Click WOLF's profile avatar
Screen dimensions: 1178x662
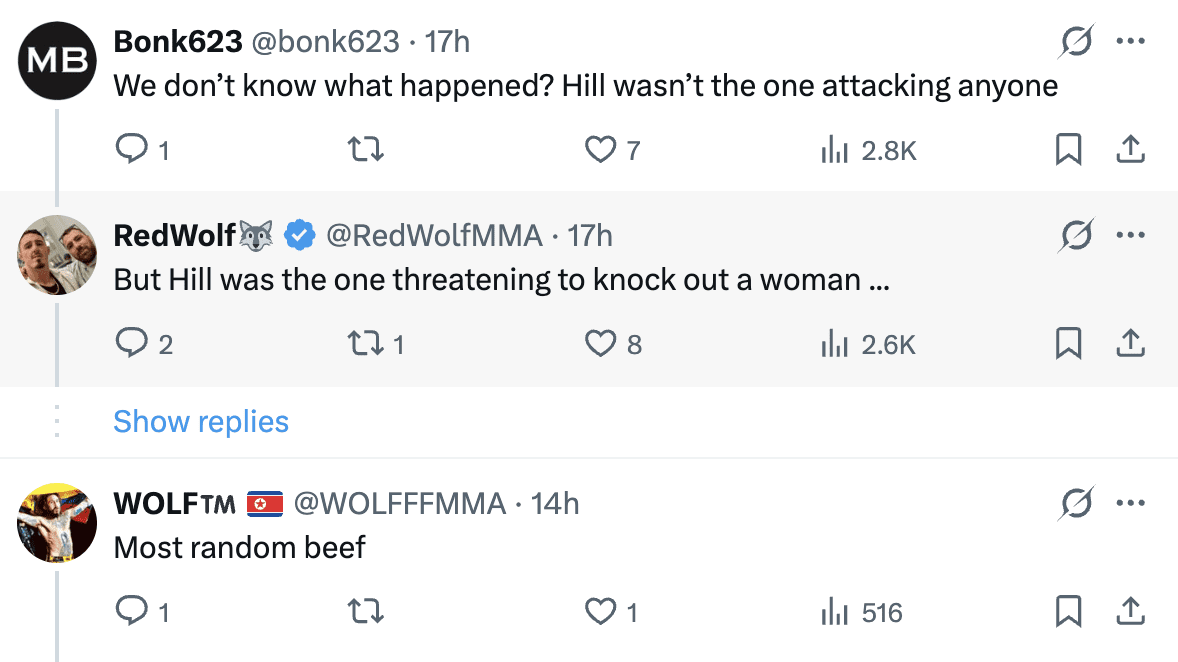pyautogui.click(x=58, y=522)
